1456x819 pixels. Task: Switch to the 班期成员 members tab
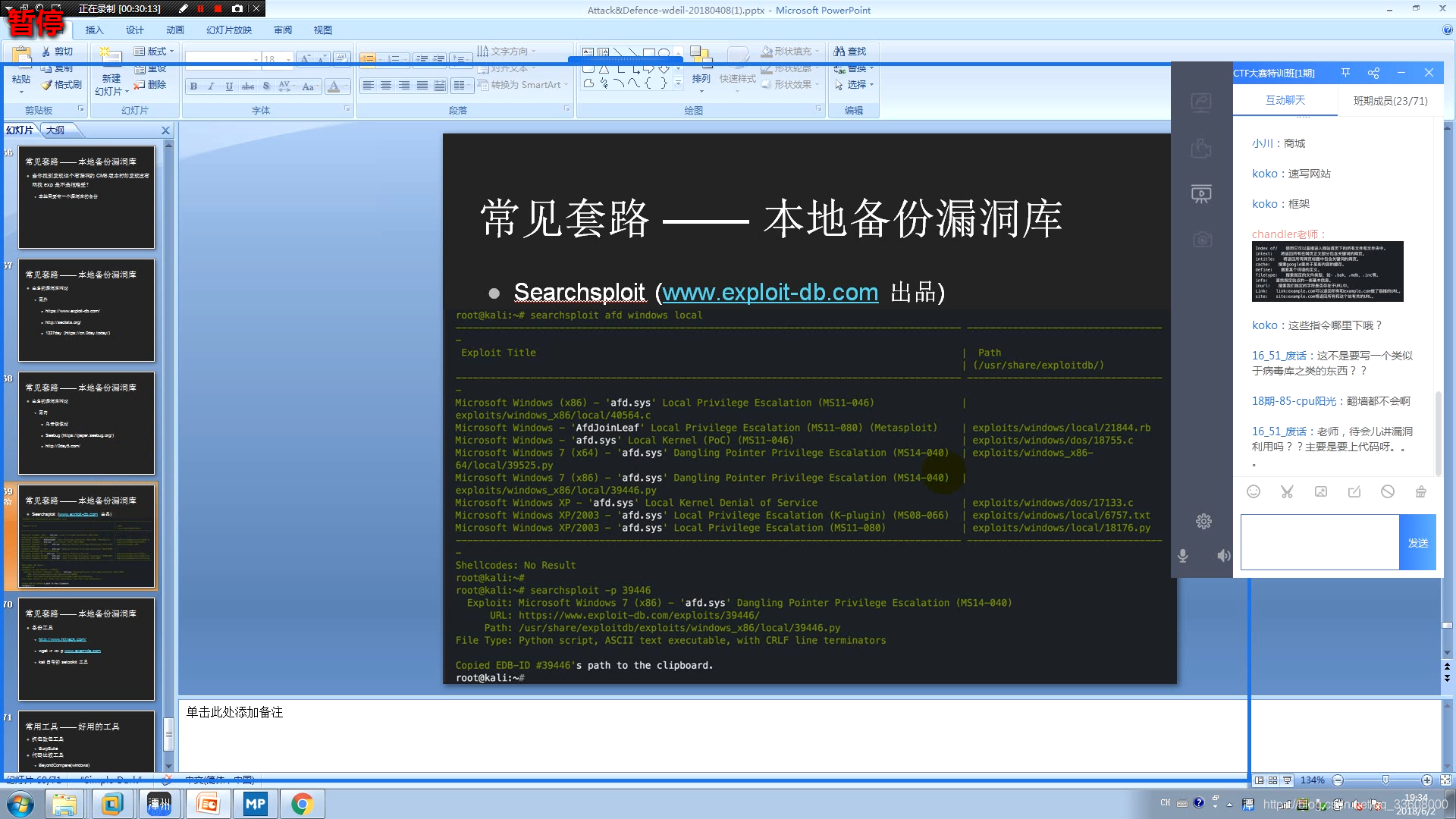coord(1390,100)
